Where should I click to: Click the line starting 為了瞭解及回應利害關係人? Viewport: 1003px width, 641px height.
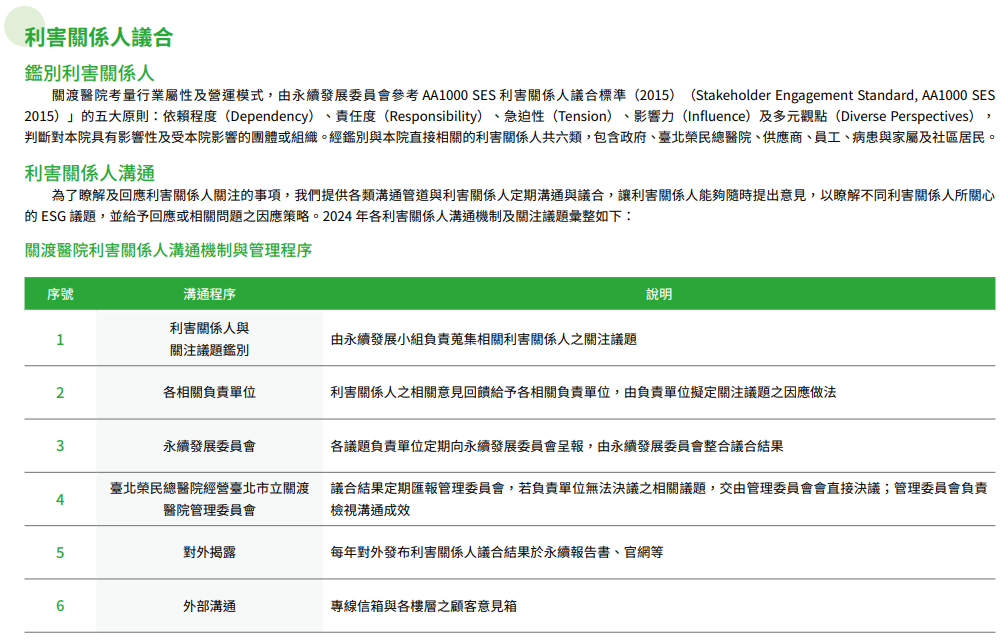[x=523, y=195]
